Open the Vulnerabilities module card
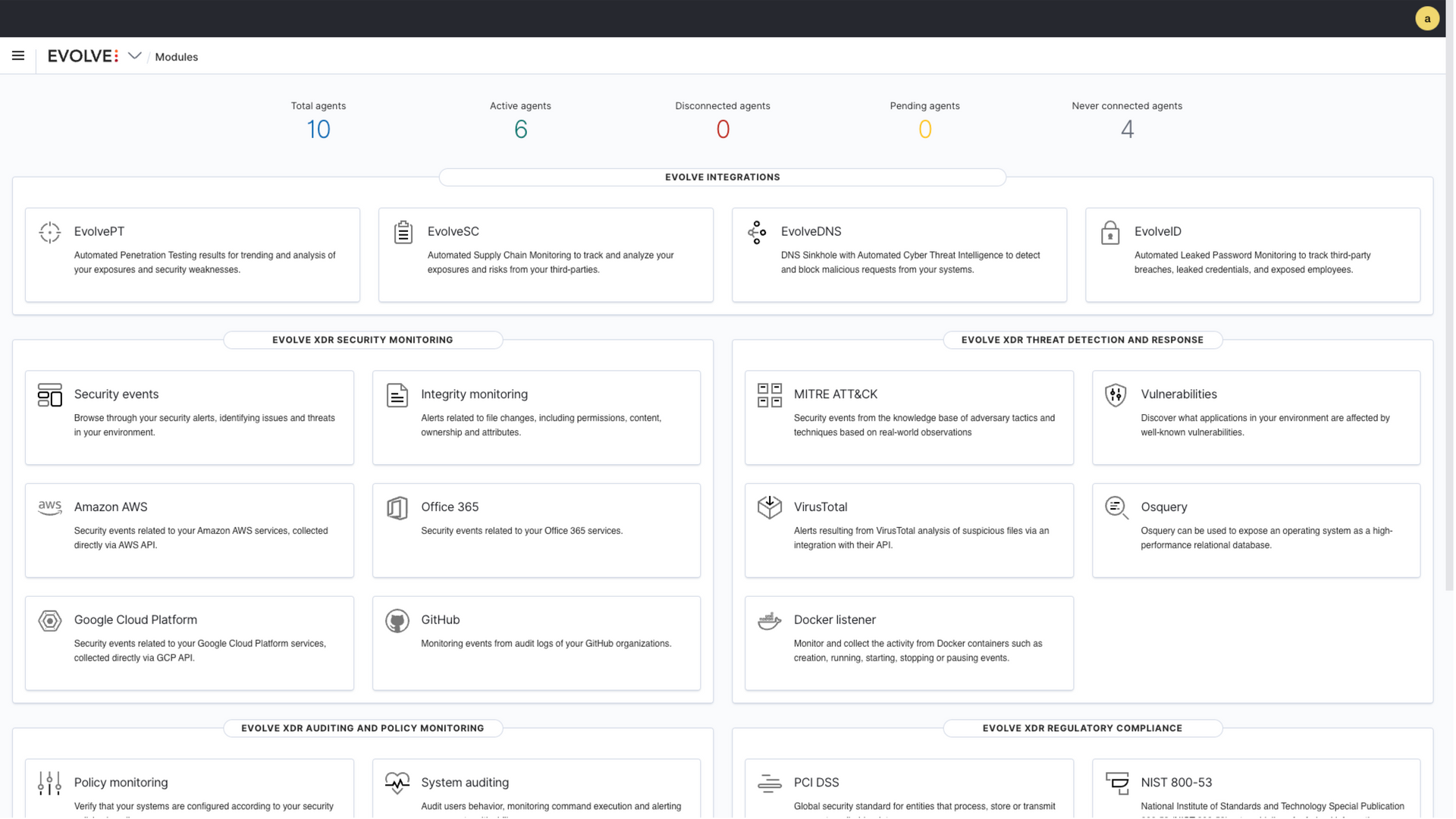 1255,418
